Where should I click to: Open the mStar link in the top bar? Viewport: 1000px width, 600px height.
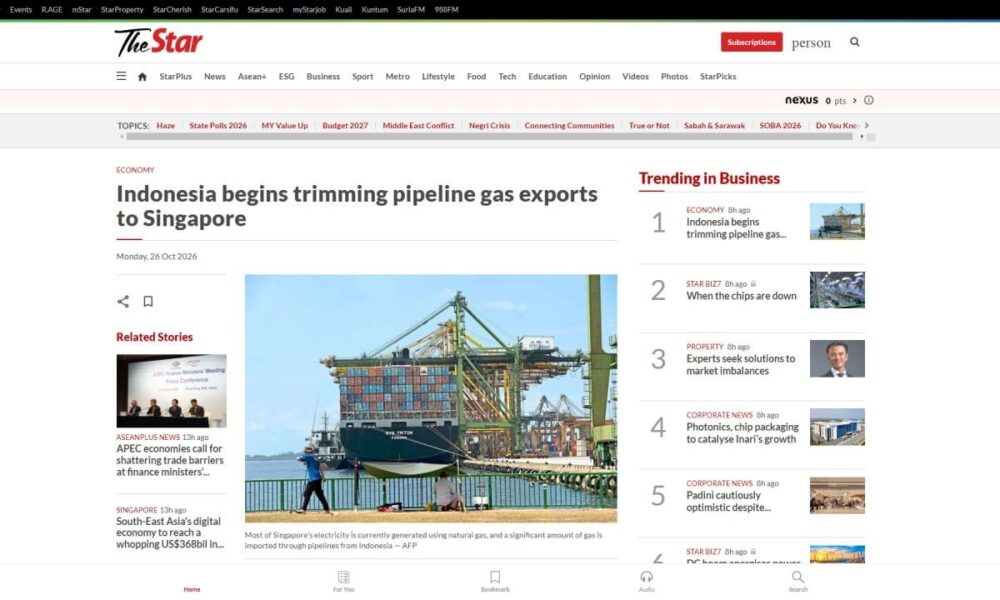tap(82, 10)
